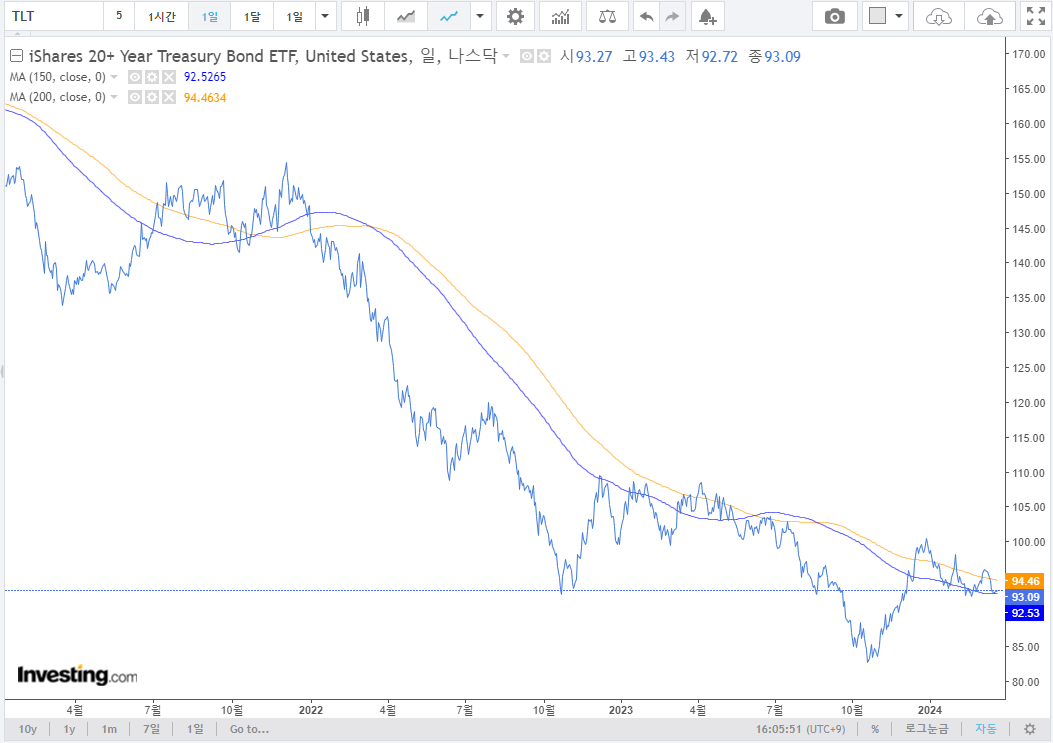Image resolution: width=1053 pixels, height=743 pixels.
Task: Select the 5 minute interval
Action: click(x=119, y=16)
